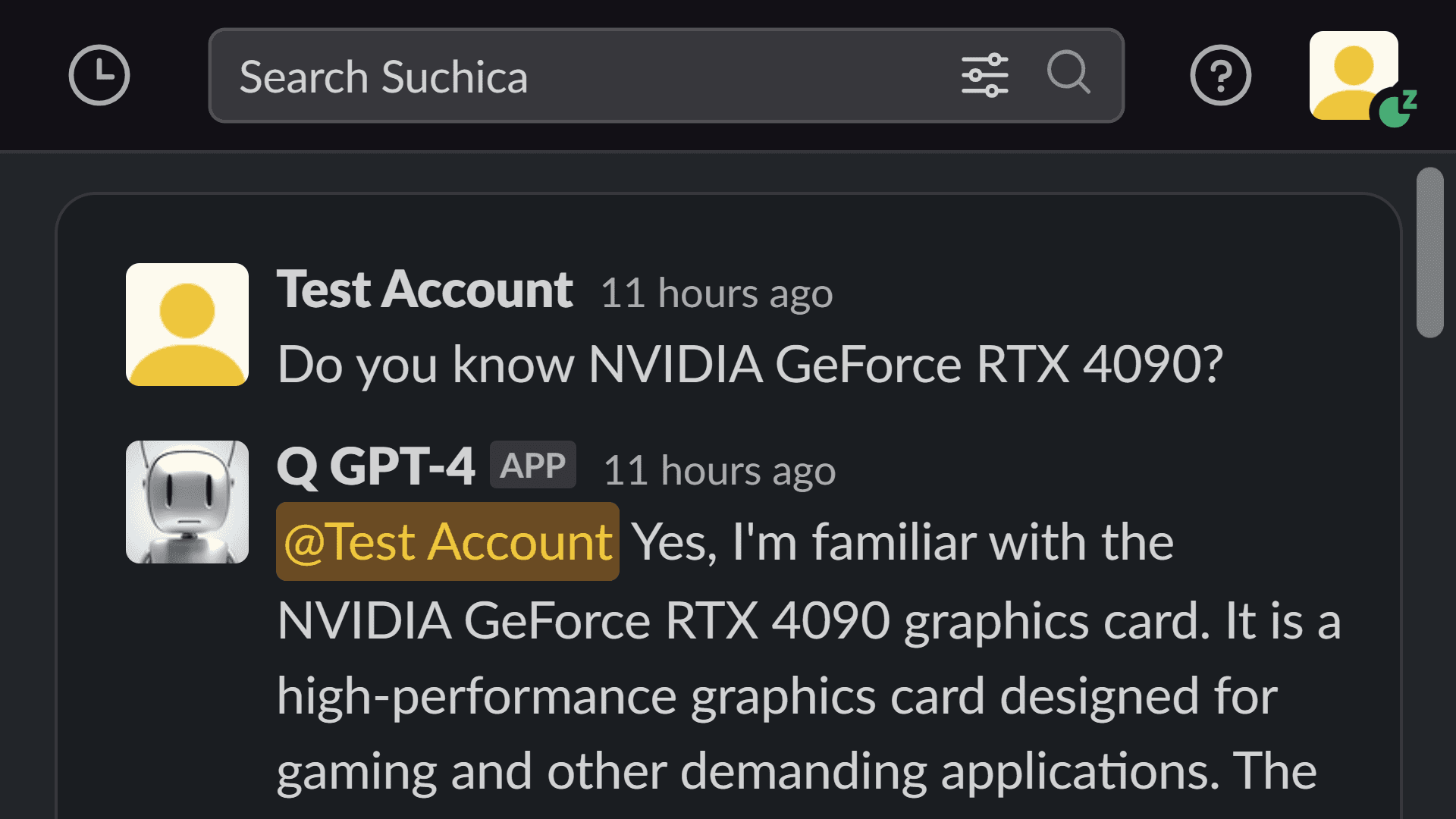Image resolution: width=1456 pixels, height=819 pixels.
Task: Click the Q GPT-4 bot display name
Action: (x=377, y=467)
